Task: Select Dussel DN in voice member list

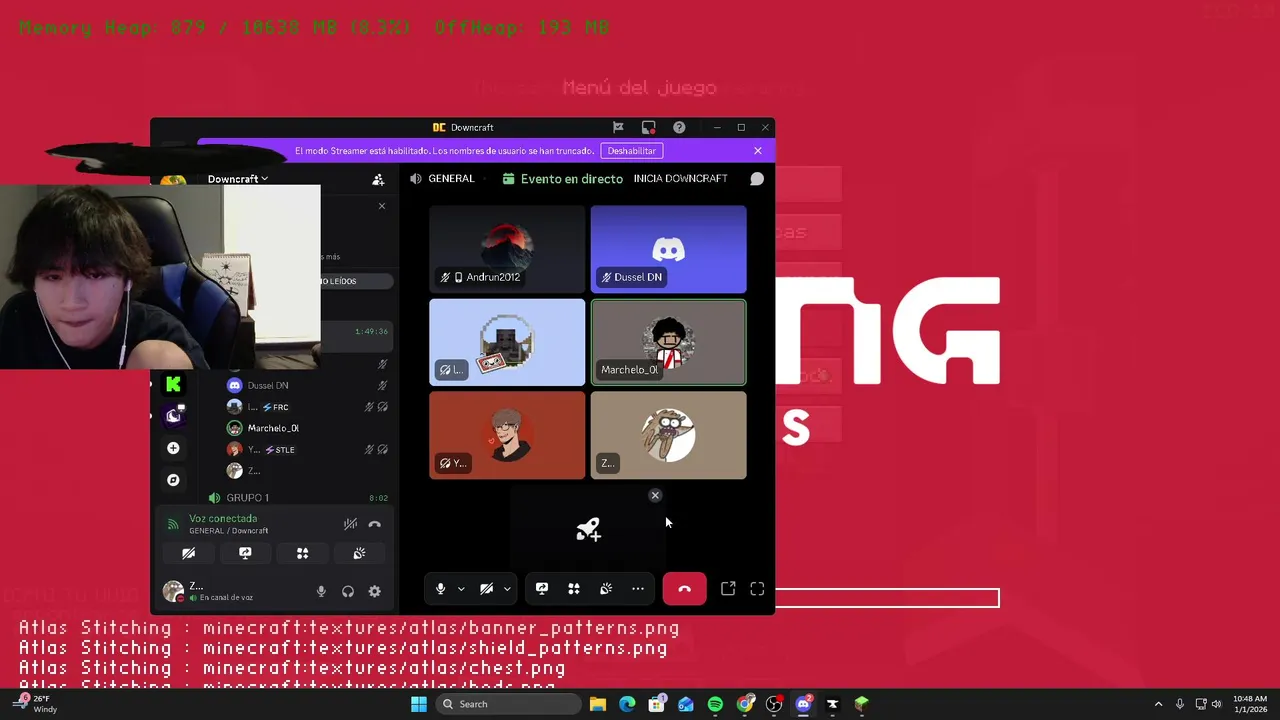Action: (x=308, y=385)
